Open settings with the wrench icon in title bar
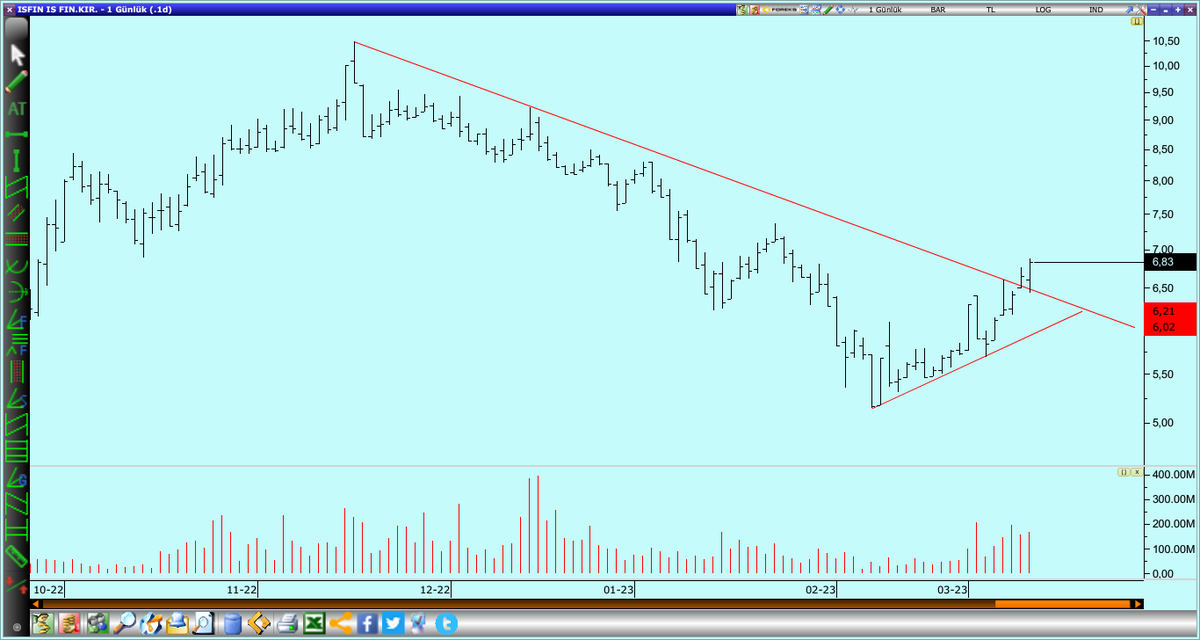This screenshot has width=1200, height=640. (x=1141, y=9)
